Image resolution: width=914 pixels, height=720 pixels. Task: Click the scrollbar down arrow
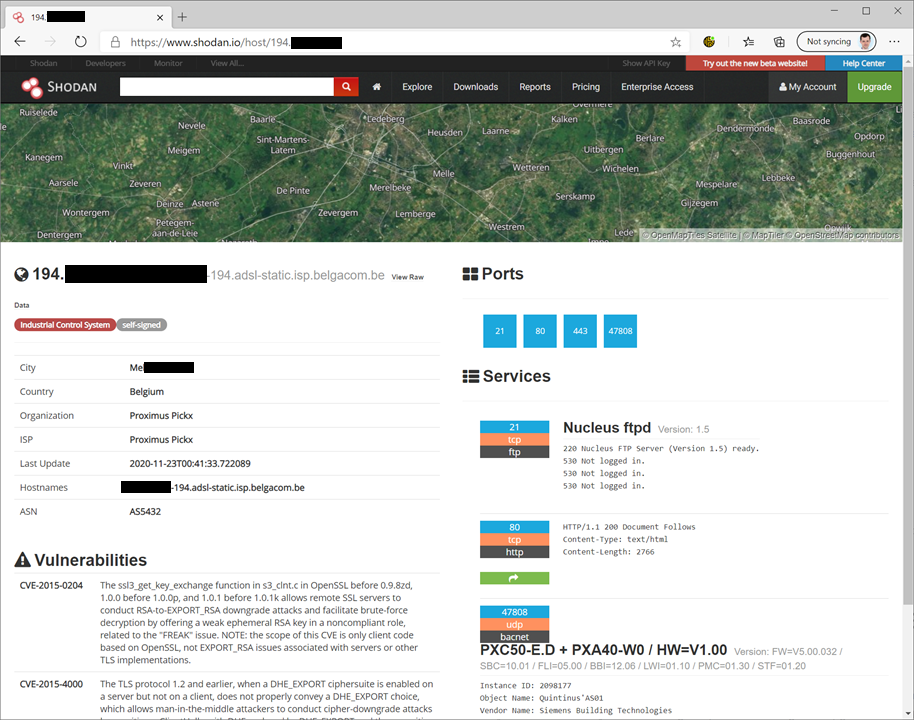pyautogui.click(x=908, y=714)
